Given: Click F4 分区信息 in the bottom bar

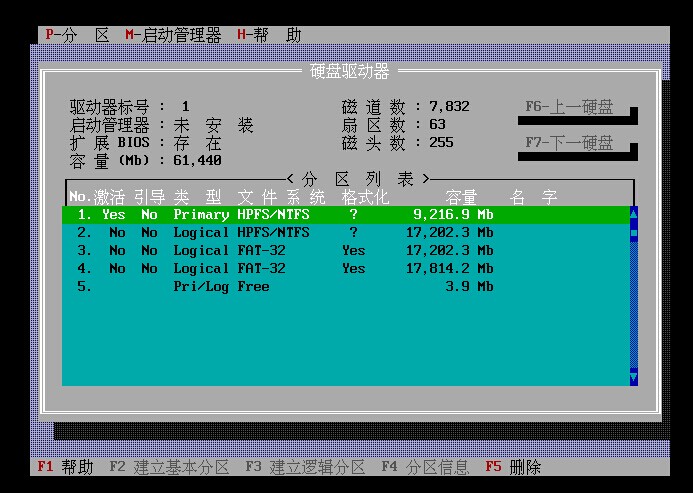Looking at the screenshot, I should tap(425, 467).
